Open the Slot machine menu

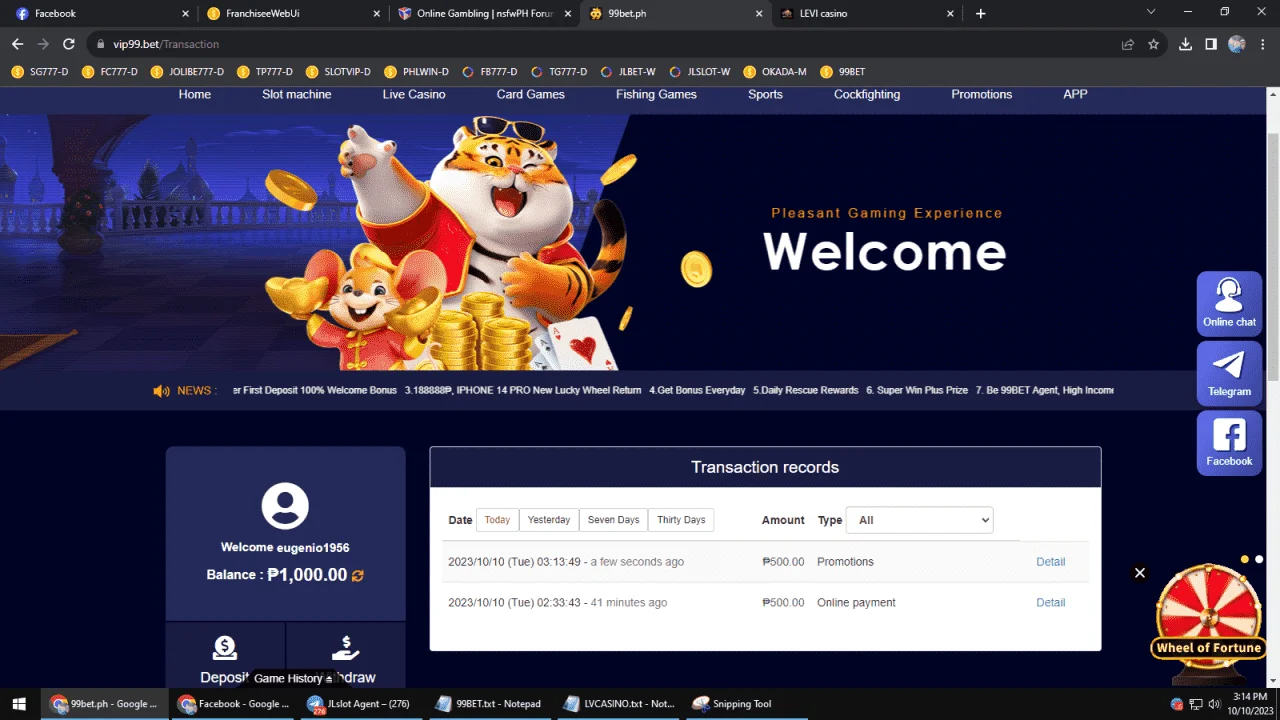[x=297, y=94]
